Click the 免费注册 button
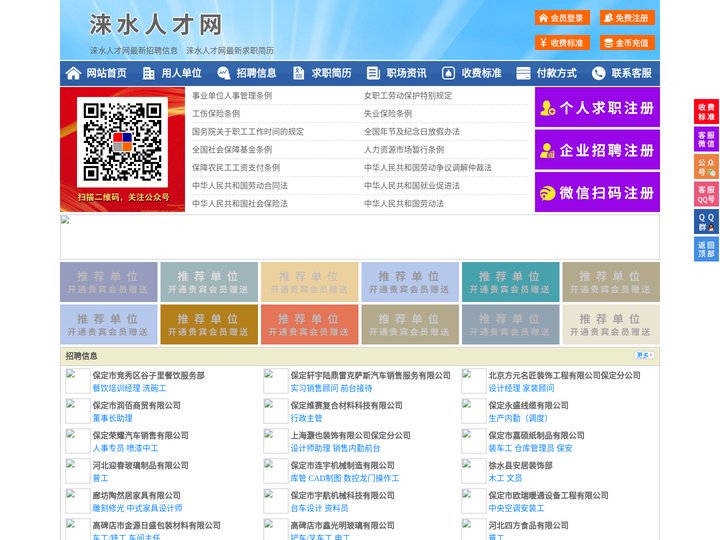 tap(627, 18)
